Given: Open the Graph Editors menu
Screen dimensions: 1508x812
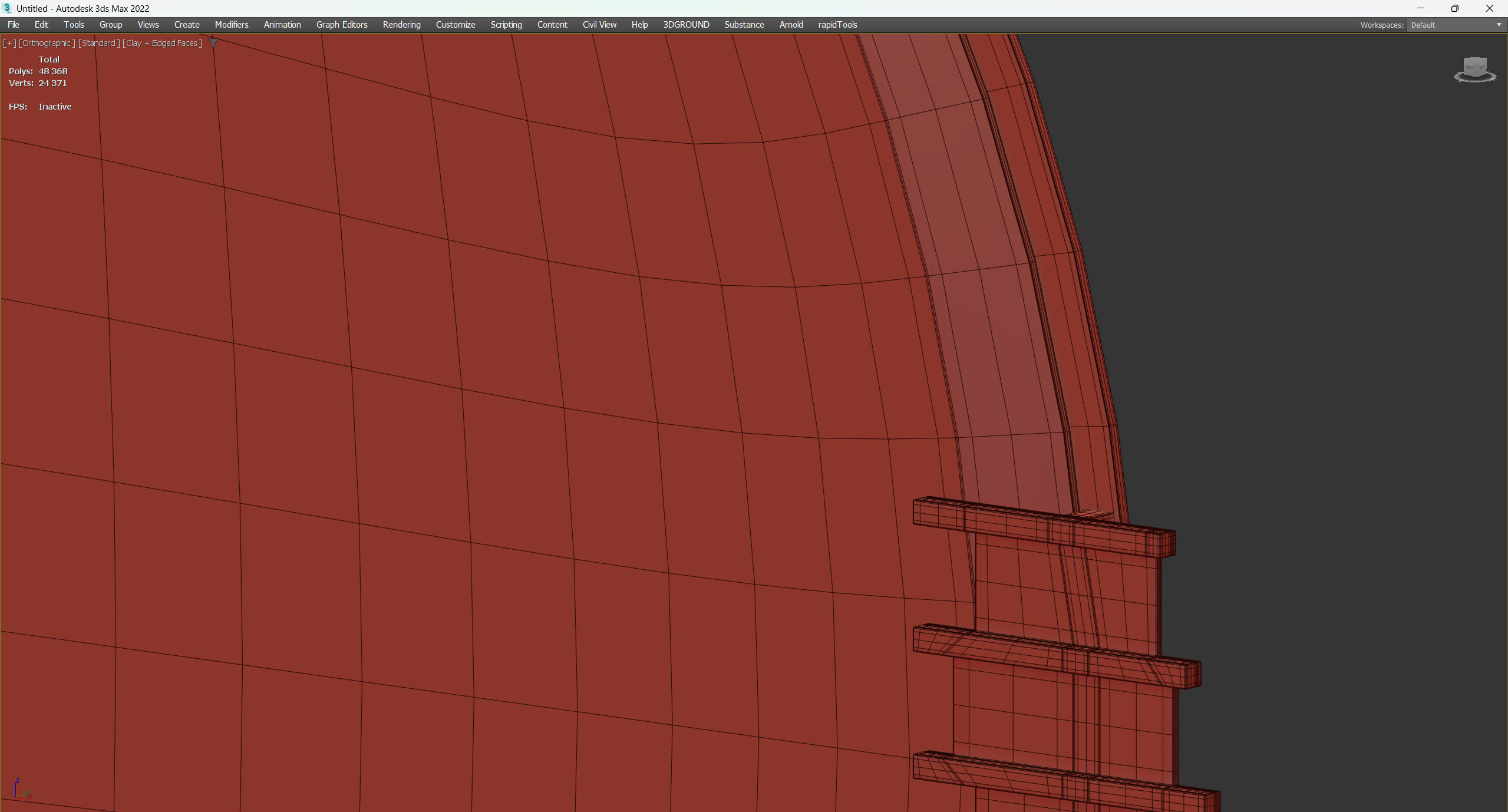Looking at the screenshot, I should (342, 25).
